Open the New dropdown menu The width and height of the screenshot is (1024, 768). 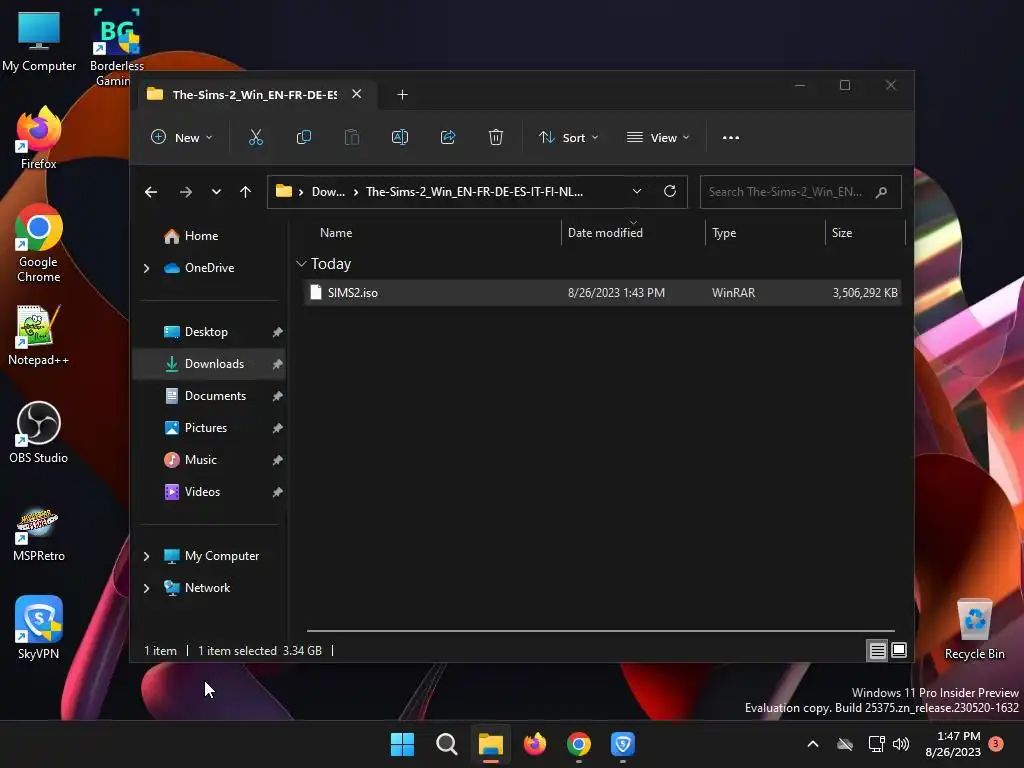182,138
